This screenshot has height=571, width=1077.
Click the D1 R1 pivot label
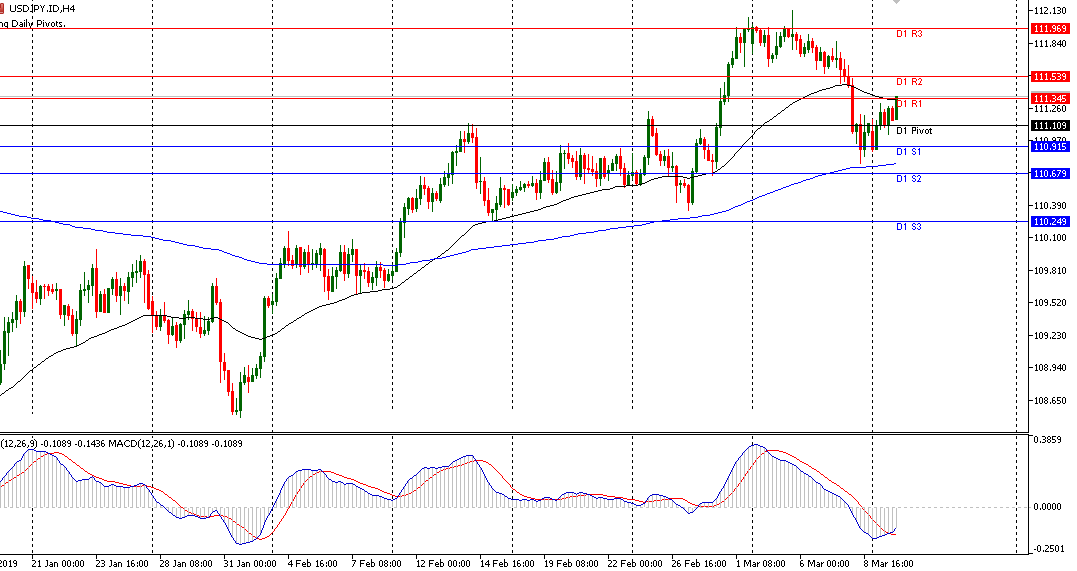pyautogui.click(x=909, y=104)
